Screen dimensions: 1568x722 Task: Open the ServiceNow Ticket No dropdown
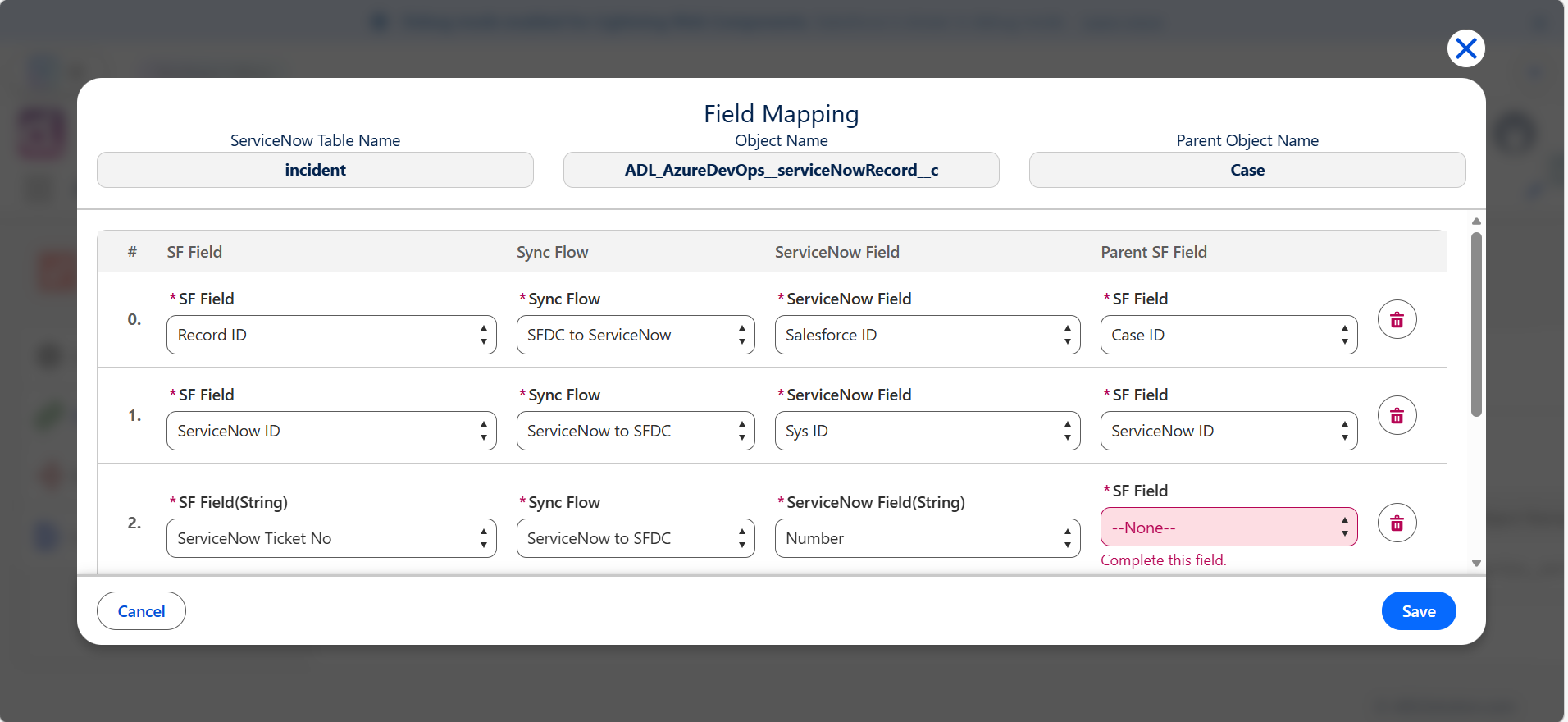(x=331, y=538)
